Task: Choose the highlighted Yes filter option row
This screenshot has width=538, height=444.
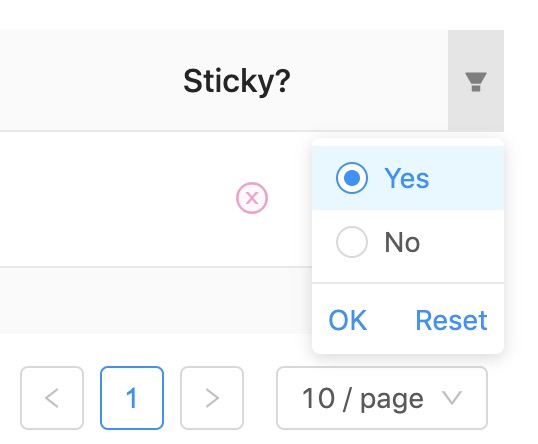Action: pyautogui.click(x=408, y=178)
